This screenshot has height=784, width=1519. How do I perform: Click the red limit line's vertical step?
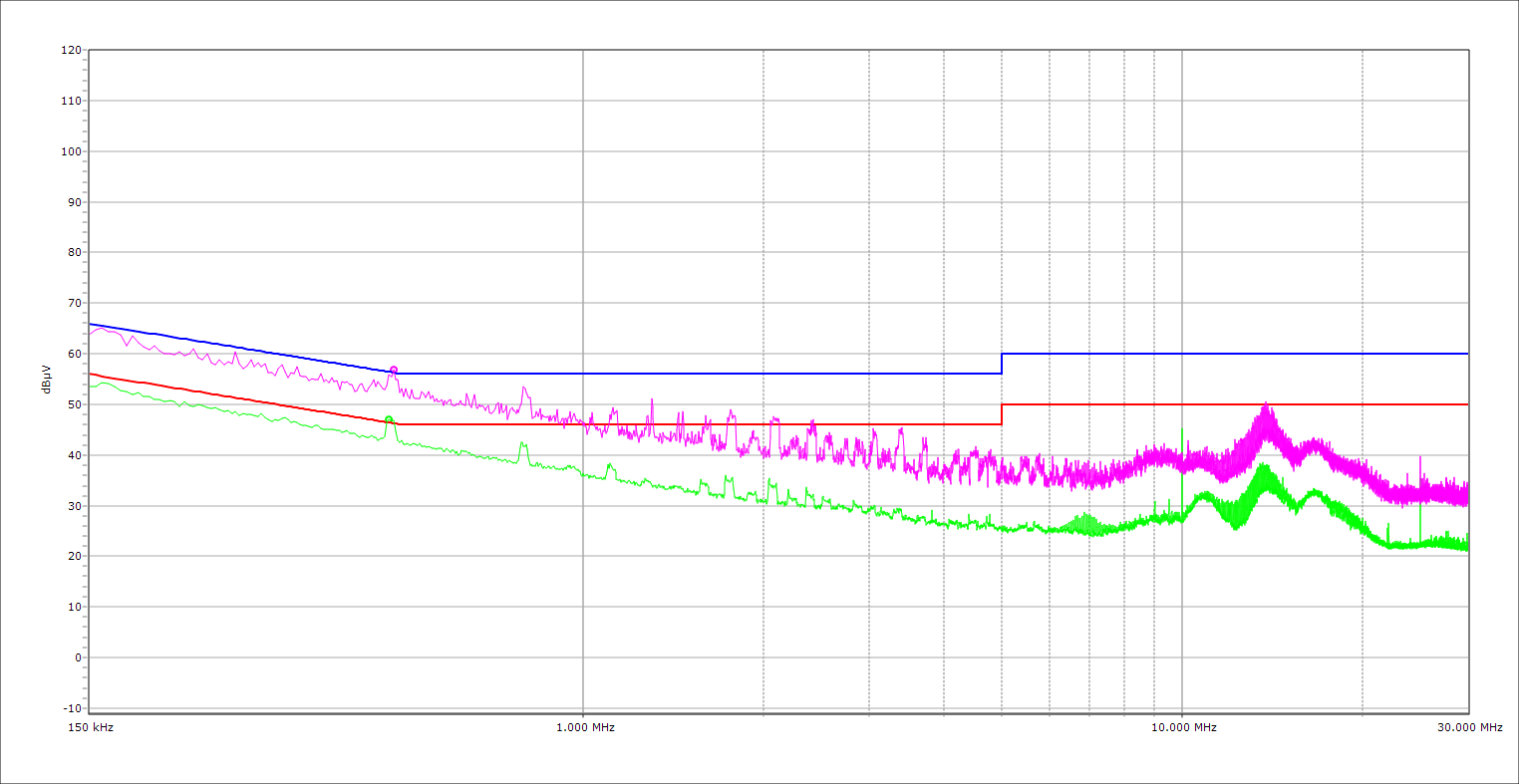click(1002, 414)
